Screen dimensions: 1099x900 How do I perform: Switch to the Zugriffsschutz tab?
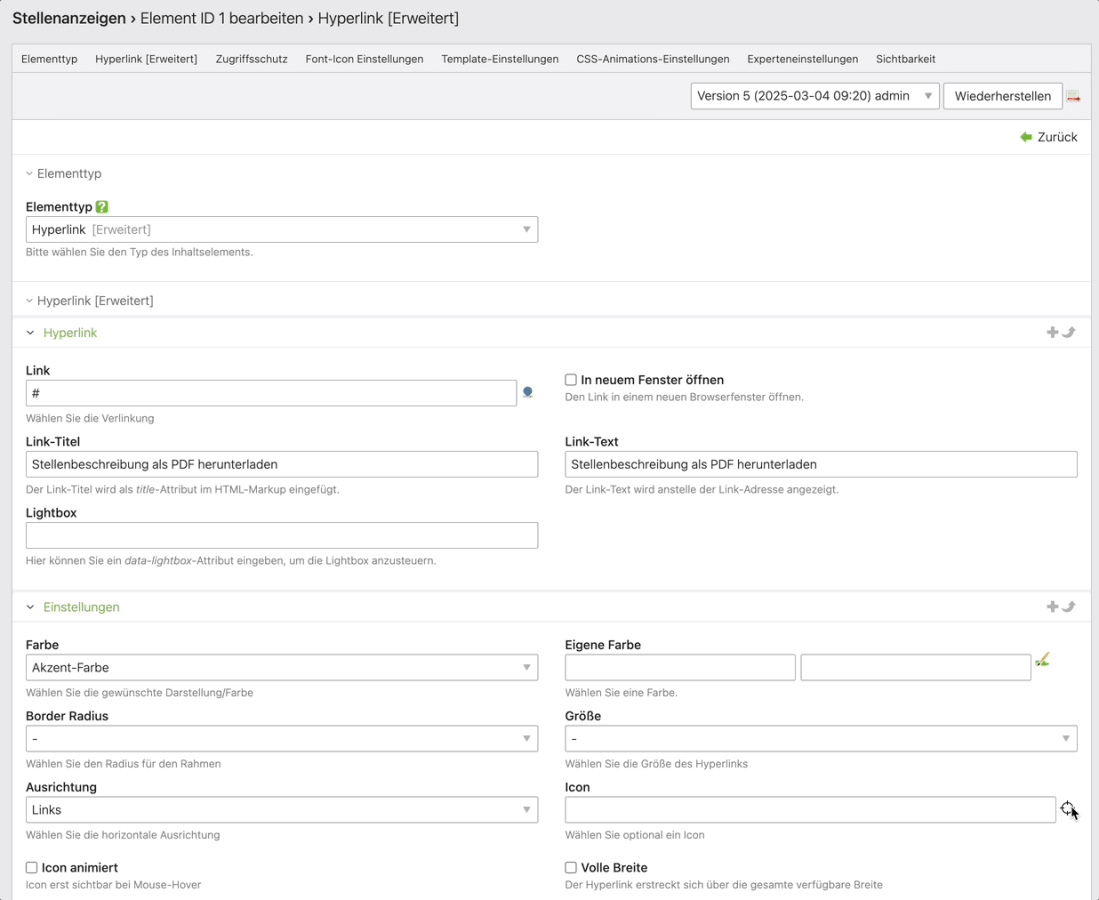pos(251,59)
